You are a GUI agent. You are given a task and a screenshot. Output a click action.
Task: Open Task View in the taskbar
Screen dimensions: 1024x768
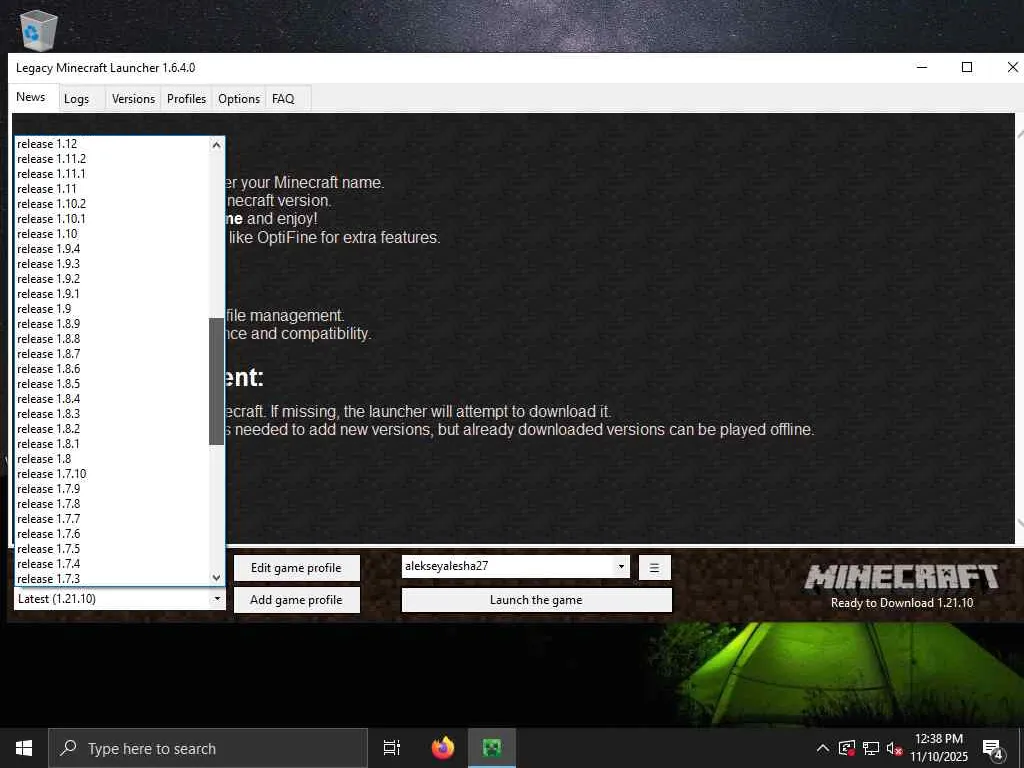pyautogui.click(x=392, y=748)
